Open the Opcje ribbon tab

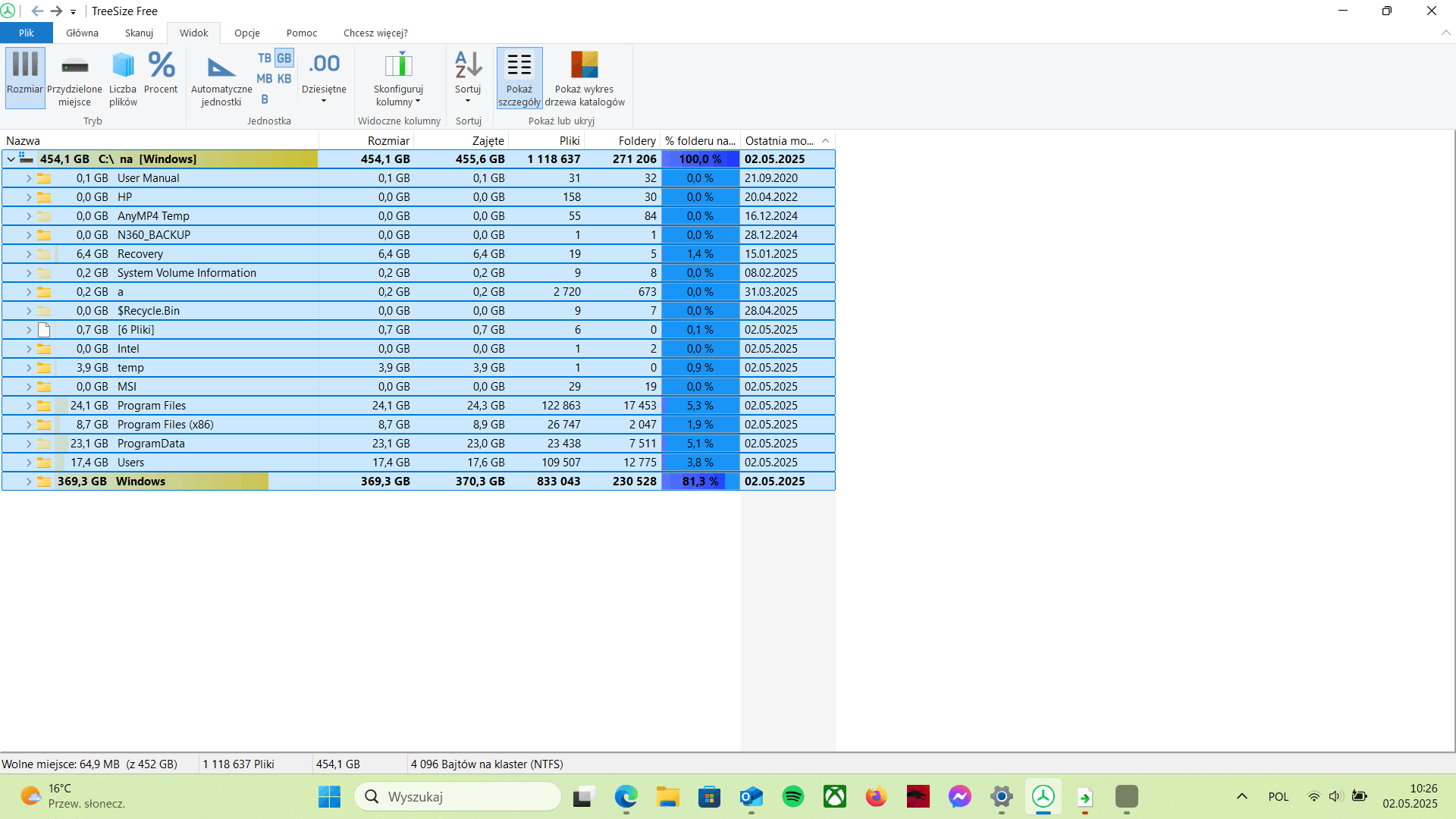pyautogui.click(x=247, y=33)
